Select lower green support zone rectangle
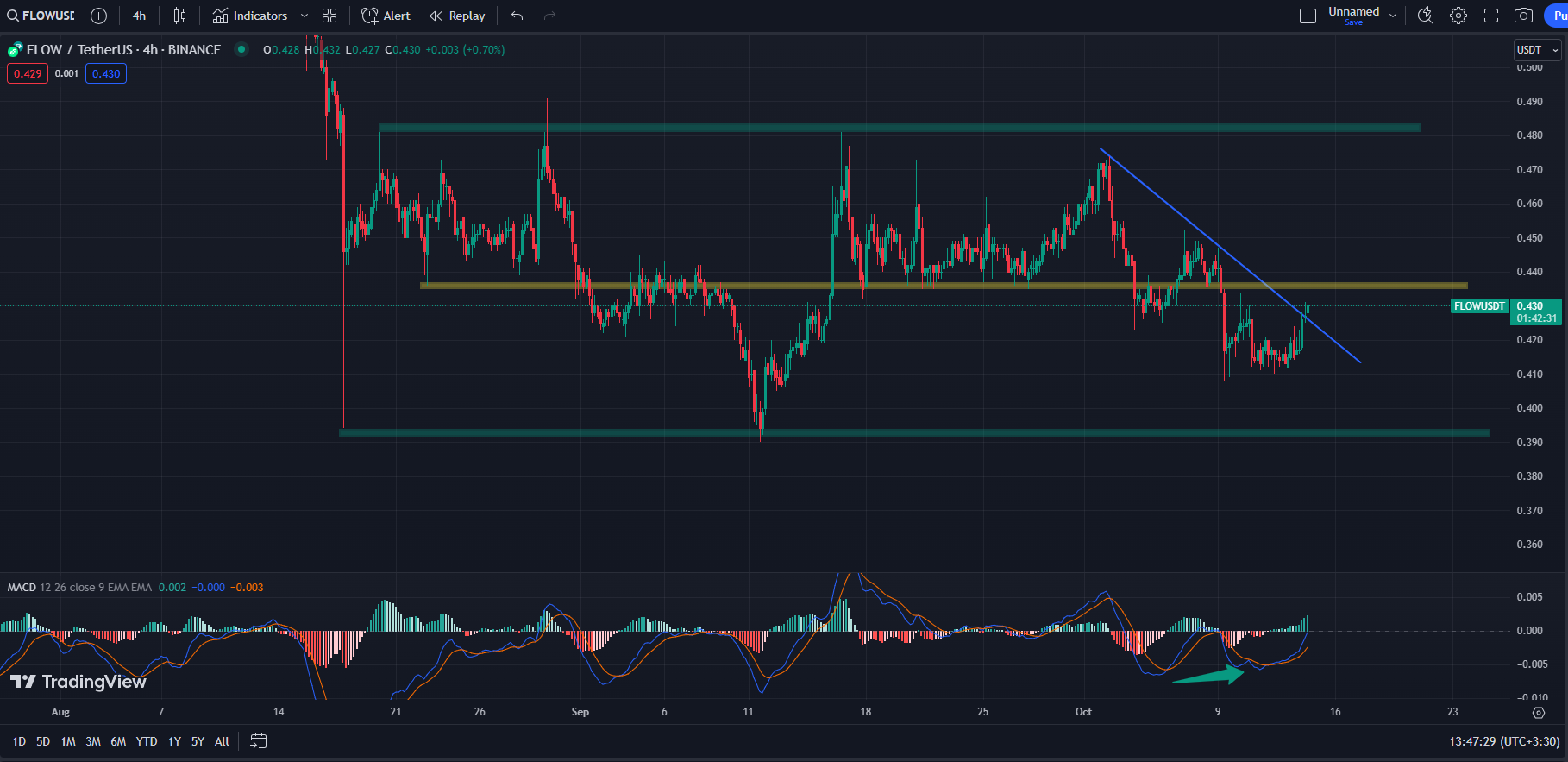This screenshot has width=1568, height=762. (x=914, y=432)
